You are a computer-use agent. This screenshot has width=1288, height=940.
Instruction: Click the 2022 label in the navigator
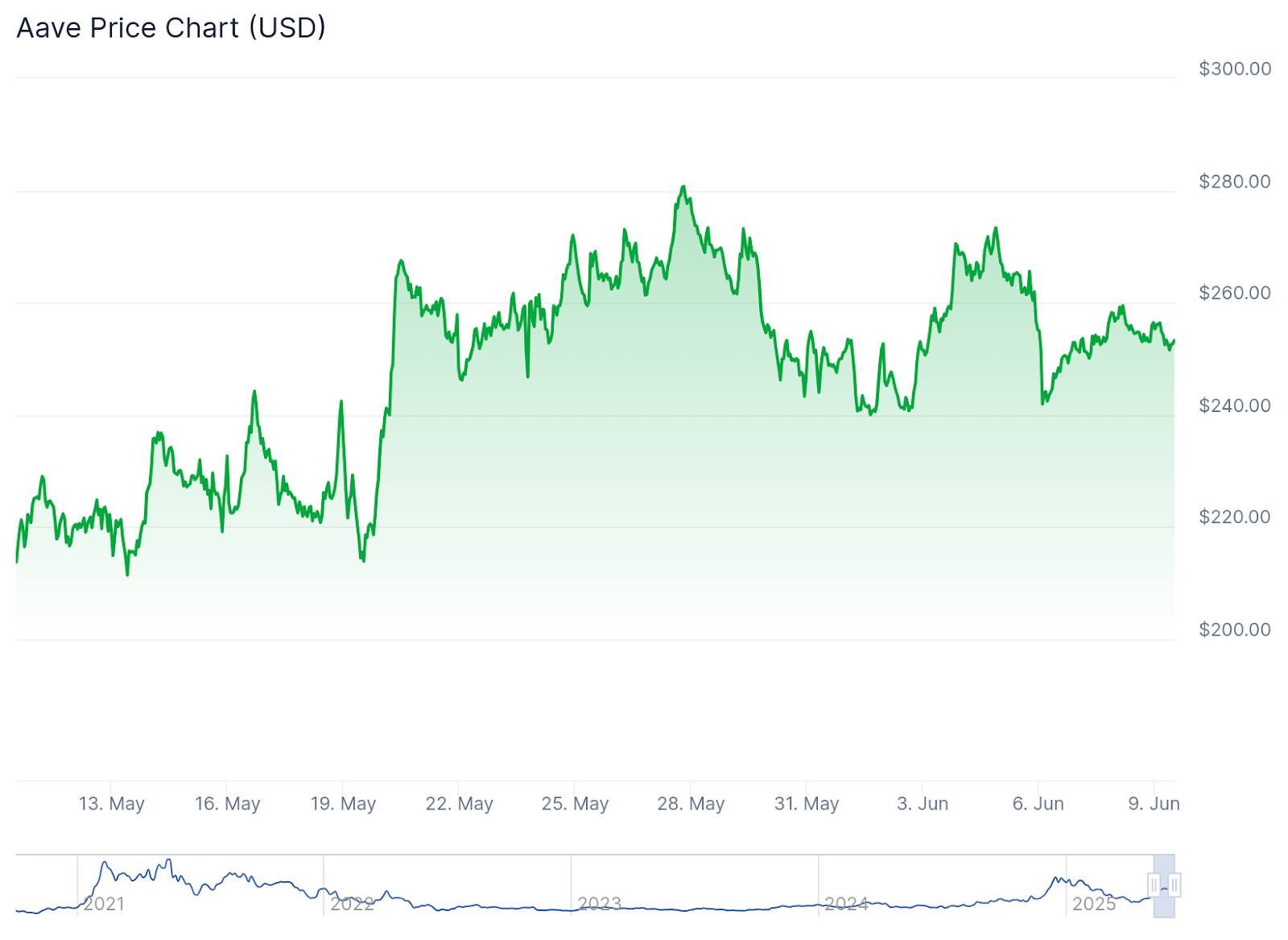(352, 904)
